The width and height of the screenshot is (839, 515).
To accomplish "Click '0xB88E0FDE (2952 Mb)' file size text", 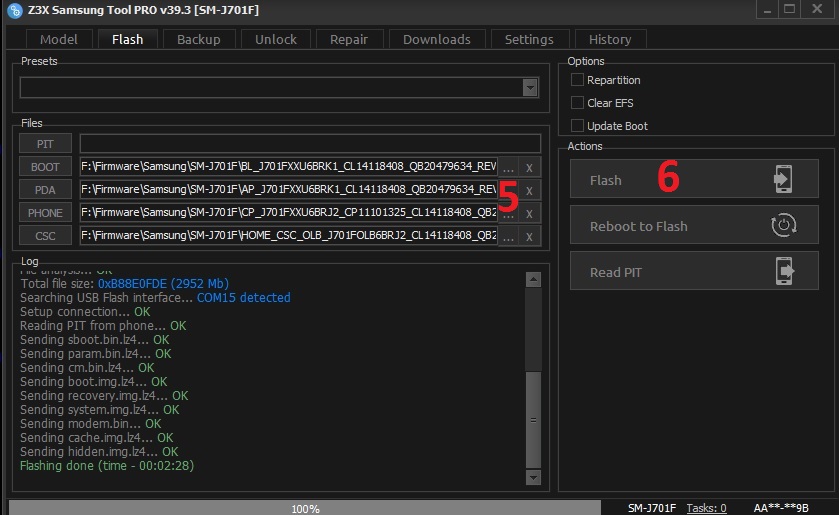I will click(x=163, y=284).
